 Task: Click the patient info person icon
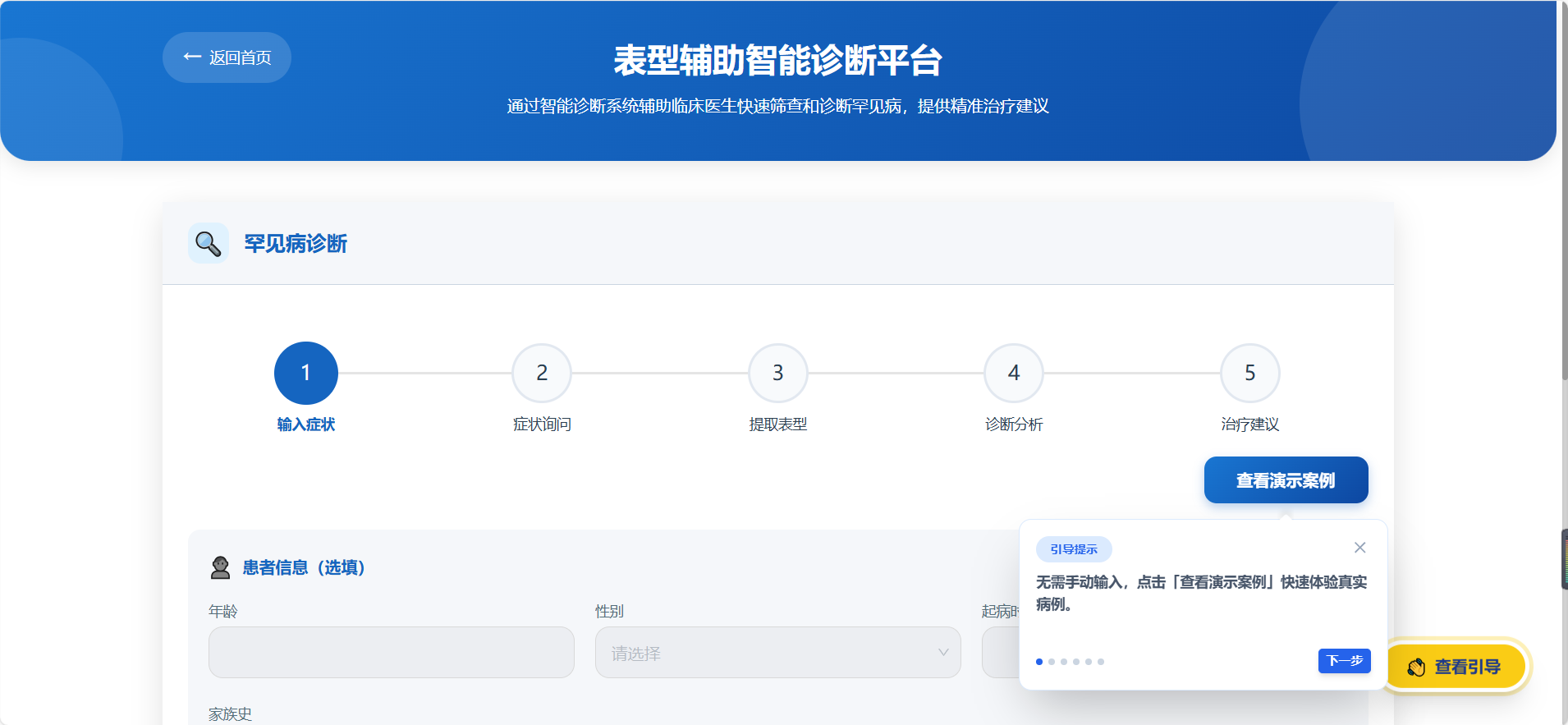coord(220,567)
